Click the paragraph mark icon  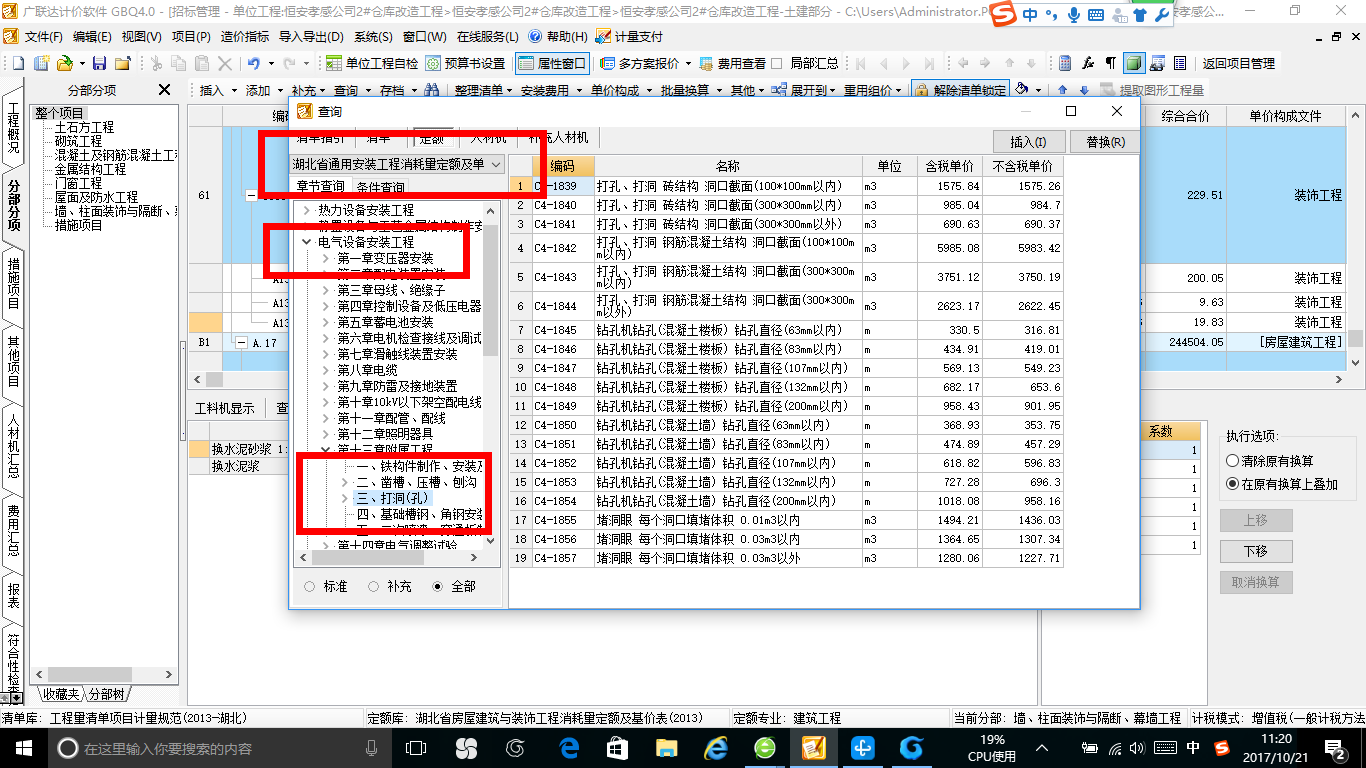click(1110, 63)
